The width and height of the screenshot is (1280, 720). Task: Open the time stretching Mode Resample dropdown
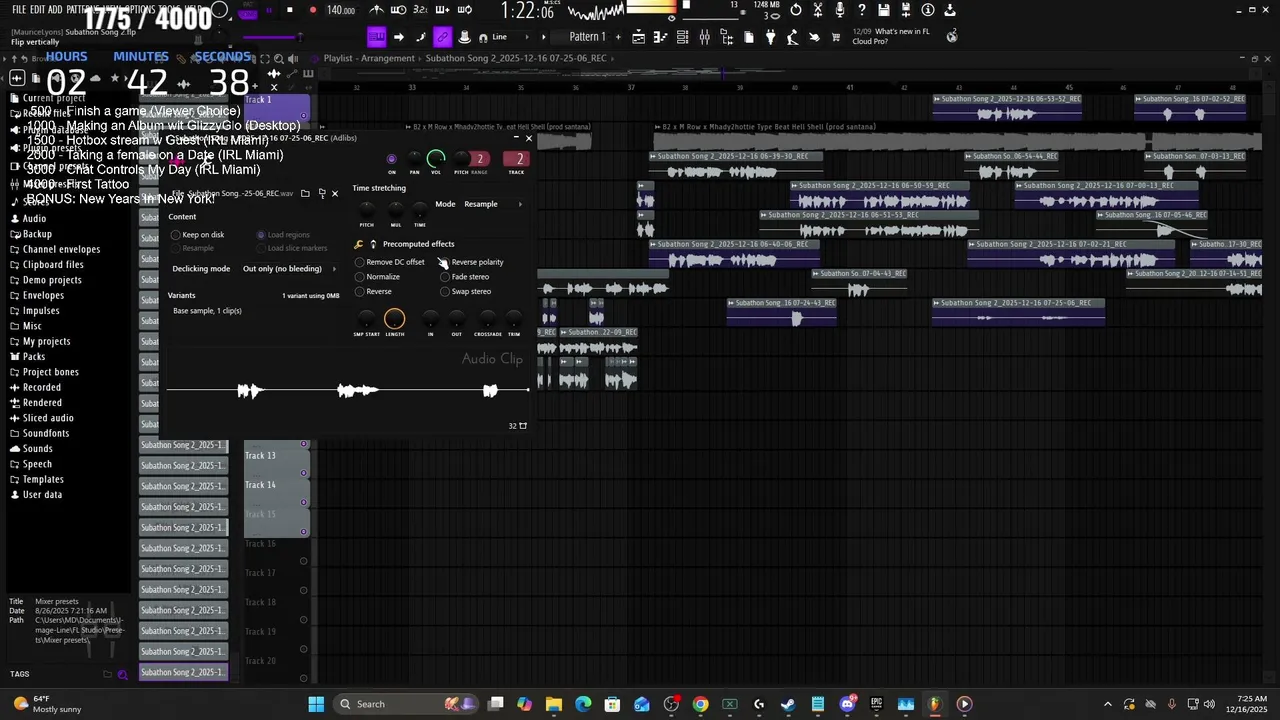[494, 204]
